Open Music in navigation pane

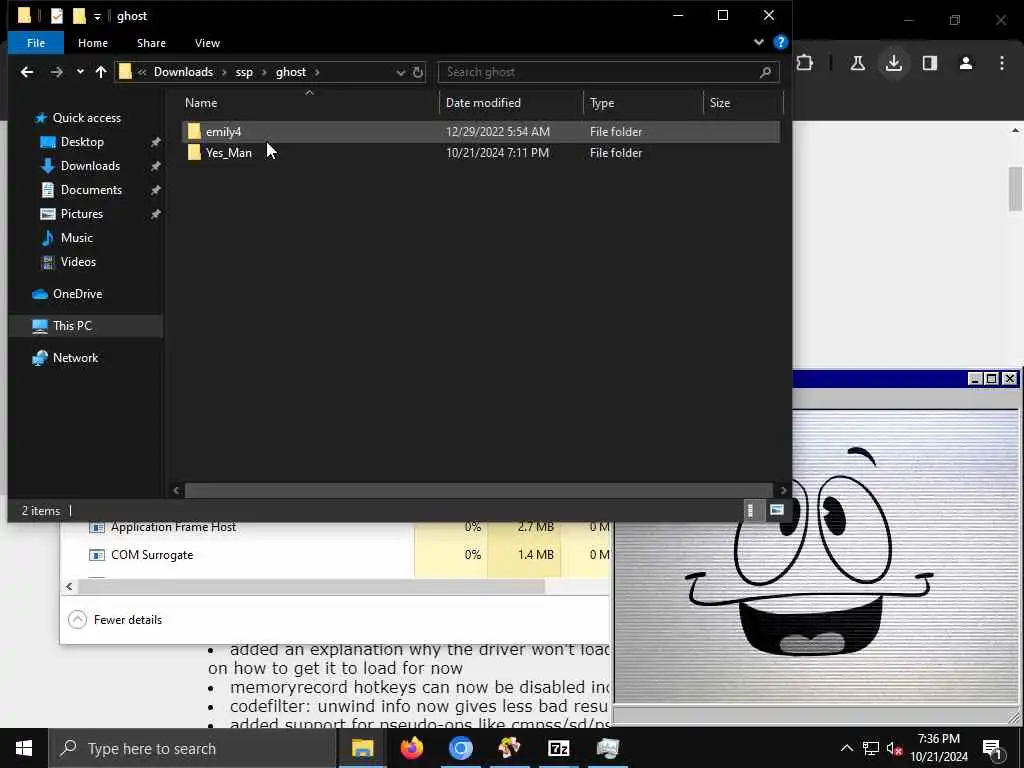(76, 238)
